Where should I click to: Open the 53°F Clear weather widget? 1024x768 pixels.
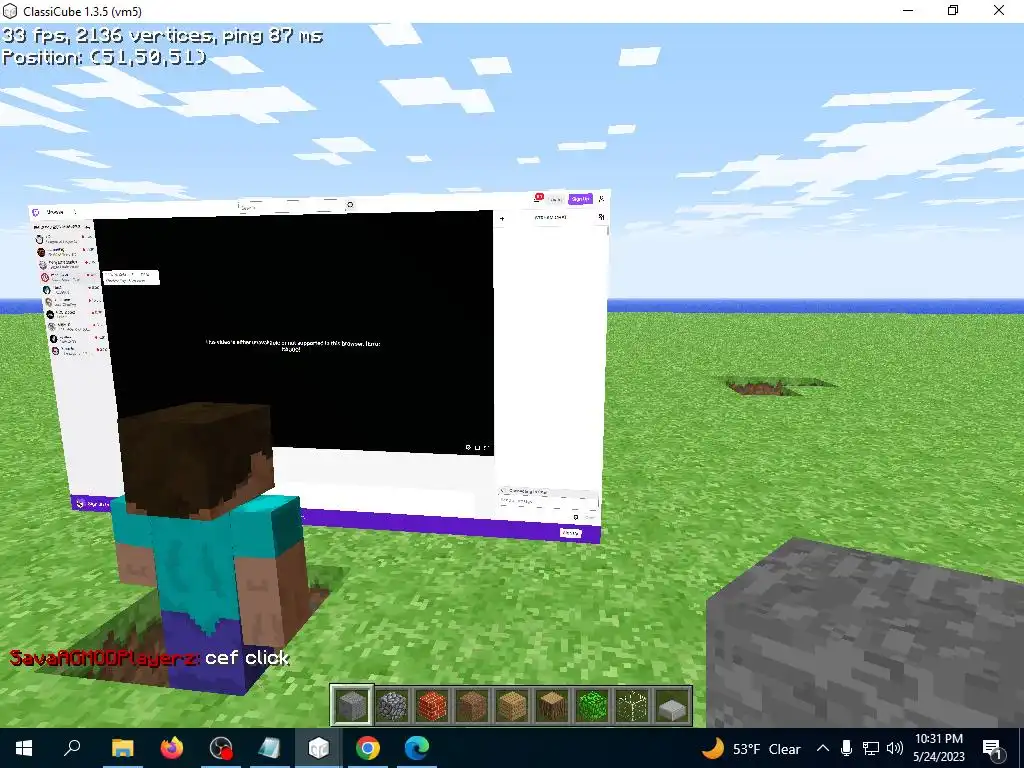tap(751, 748)
